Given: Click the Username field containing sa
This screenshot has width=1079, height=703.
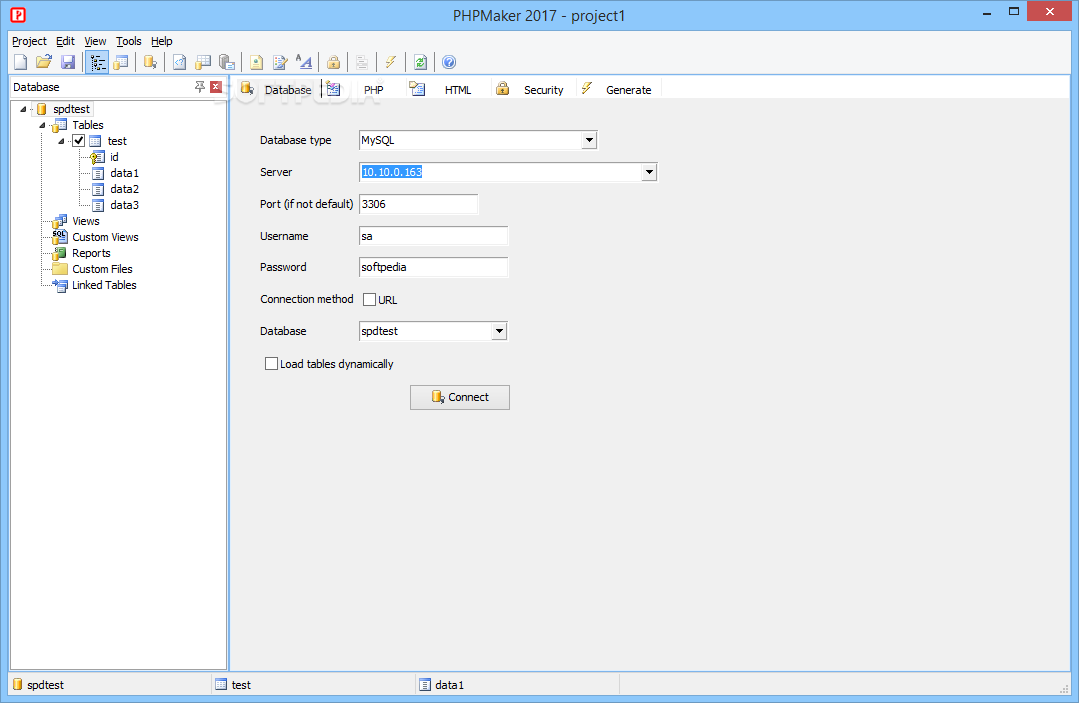Looking at the screenshot, I should (x=434, y=236).
